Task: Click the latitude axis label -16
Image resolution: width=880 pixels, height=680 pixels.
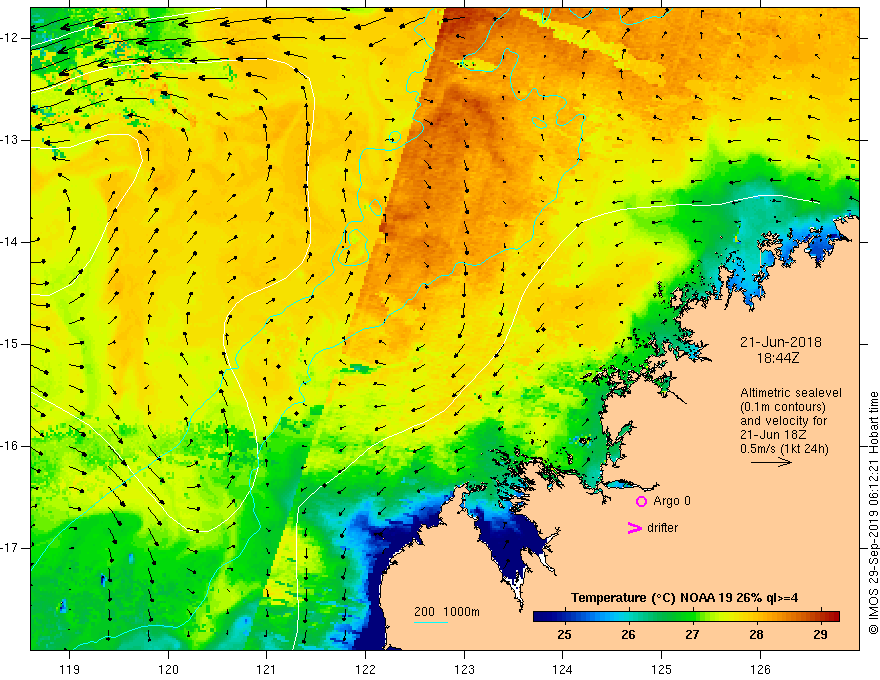Action: coord(11,446)
